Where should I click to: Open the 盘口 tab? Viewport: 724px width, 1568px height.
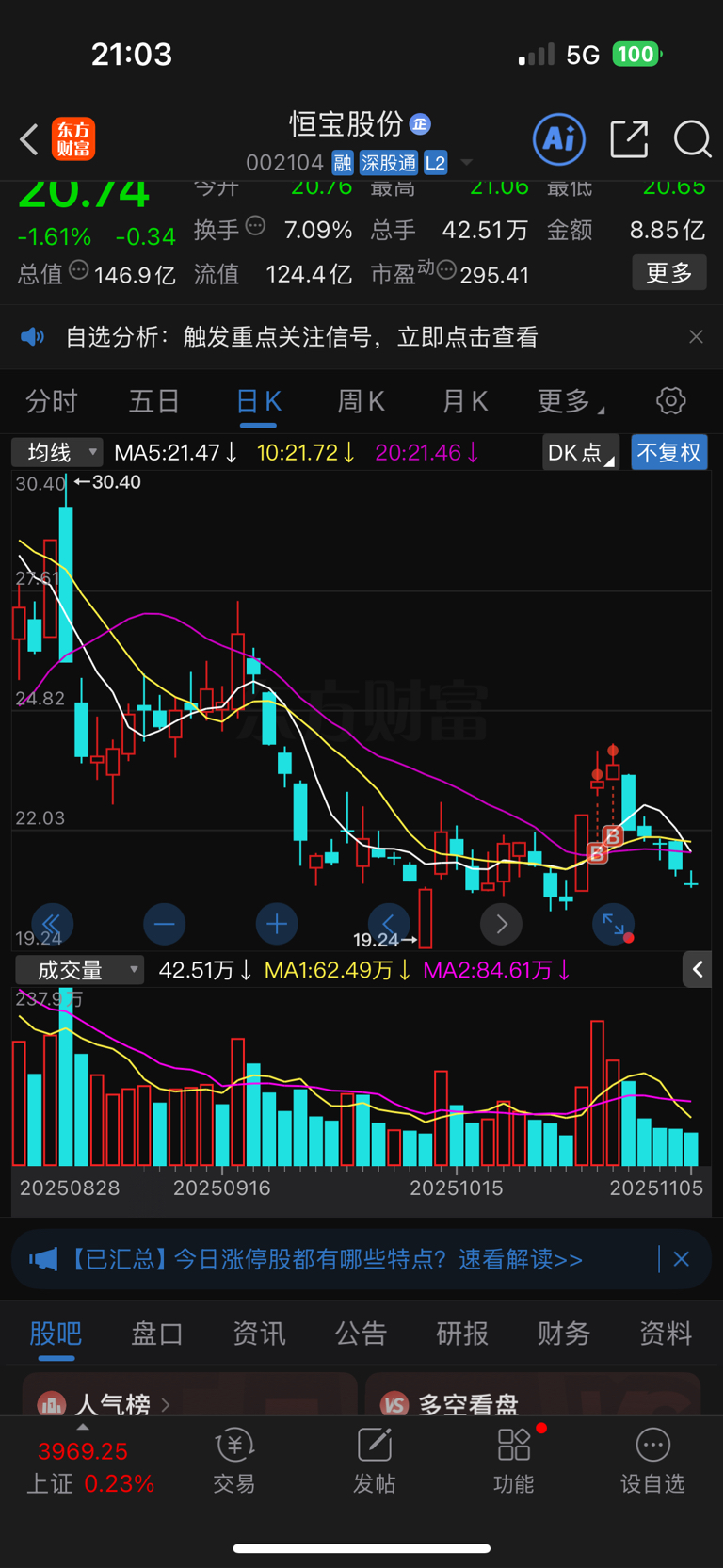157,1334
